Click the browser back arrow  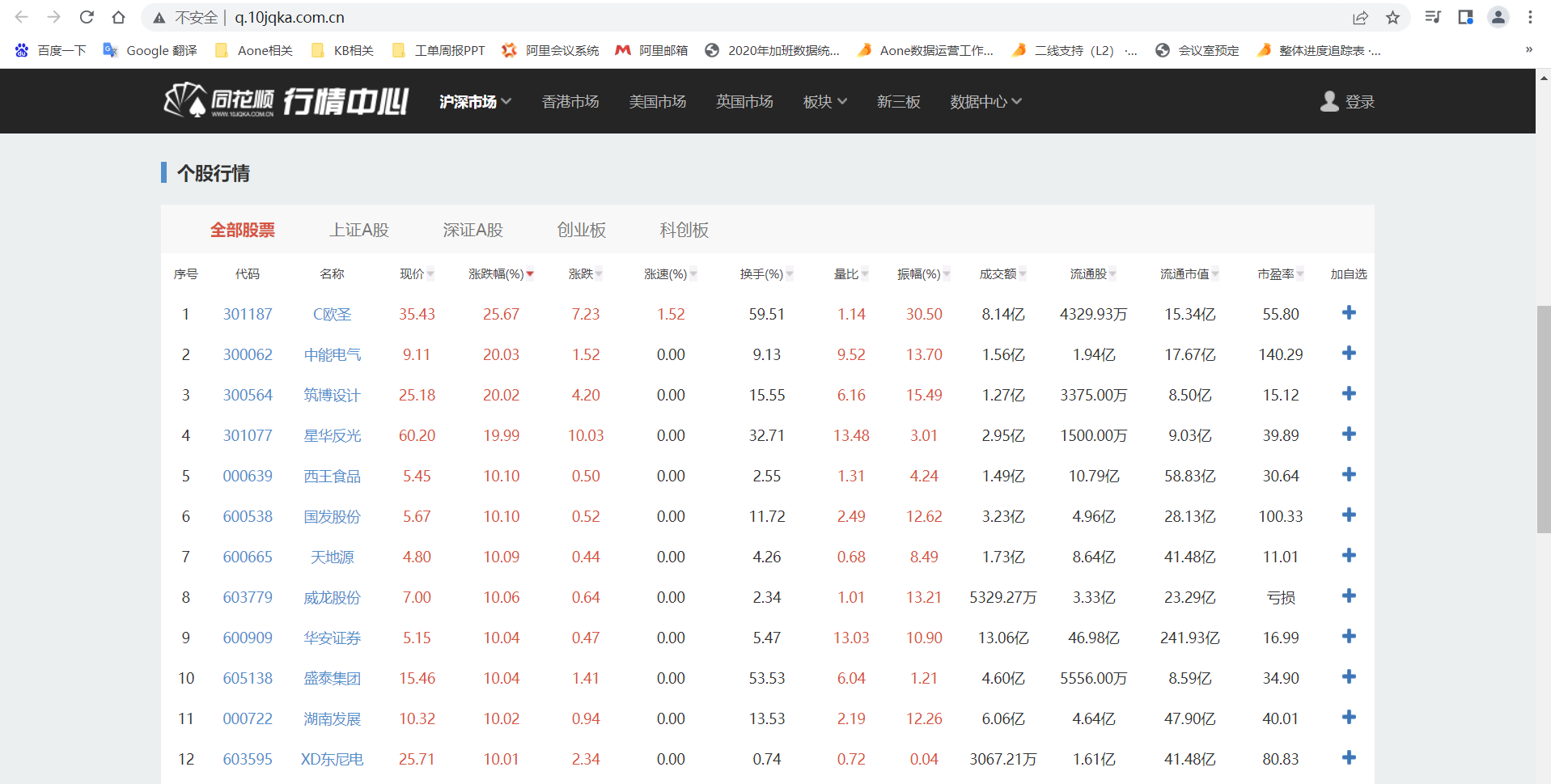pos(22,17)
